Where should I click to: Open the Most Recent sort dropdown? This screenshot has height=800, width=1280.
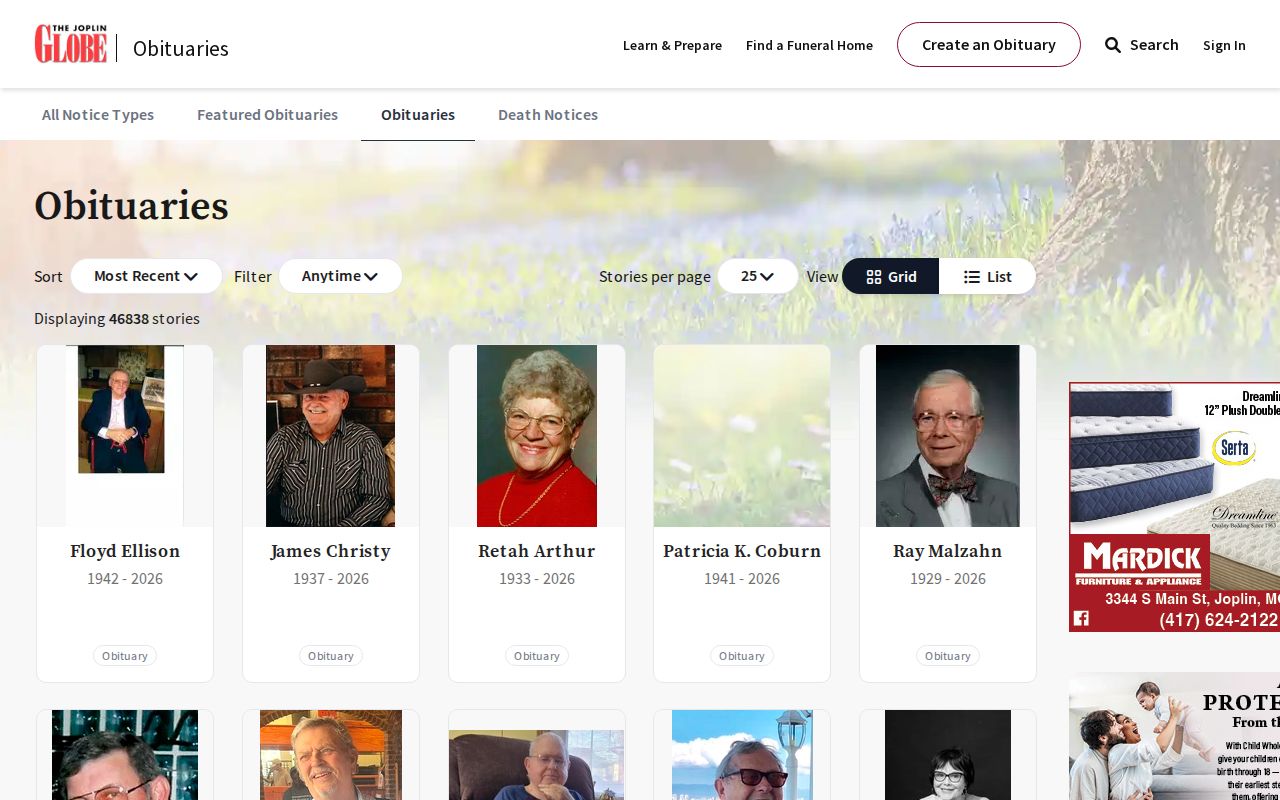pos(146,276)
